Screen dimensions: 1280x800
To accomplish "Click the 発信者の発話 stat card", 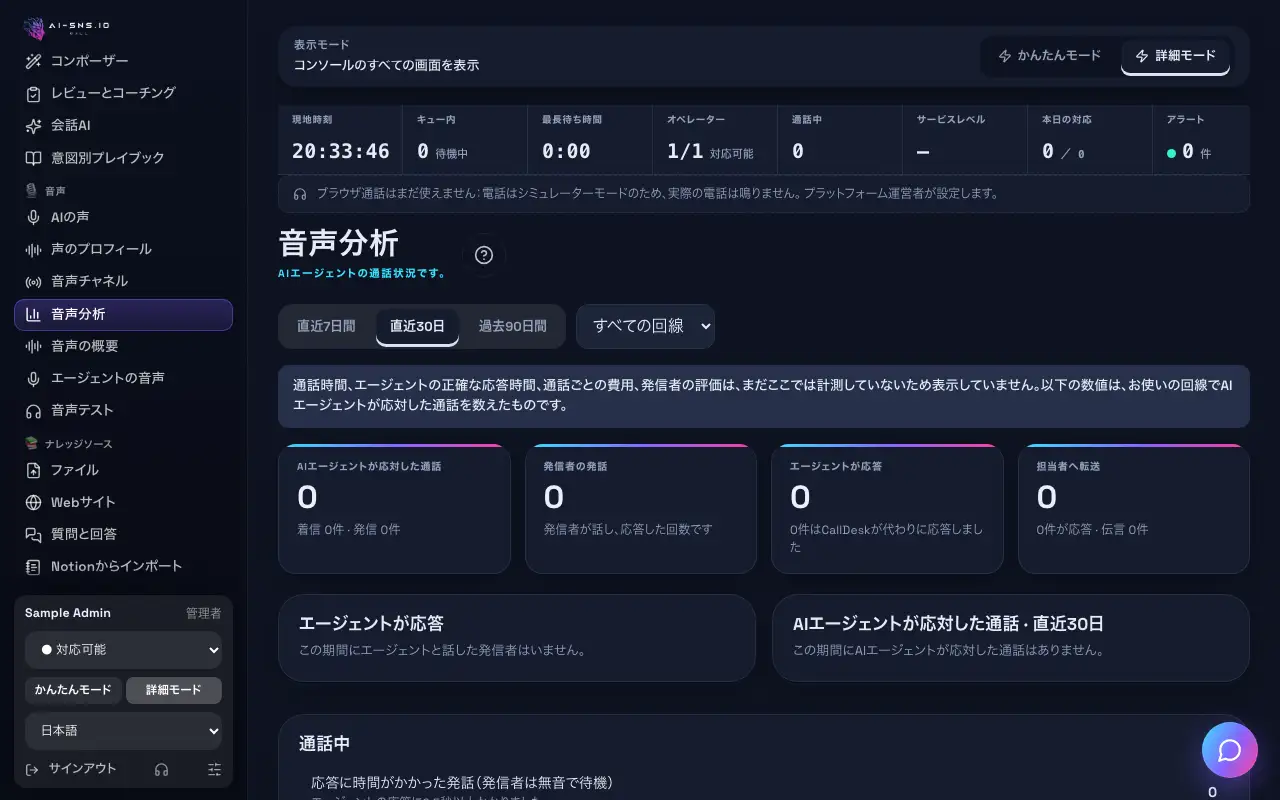I will [641, 509].
